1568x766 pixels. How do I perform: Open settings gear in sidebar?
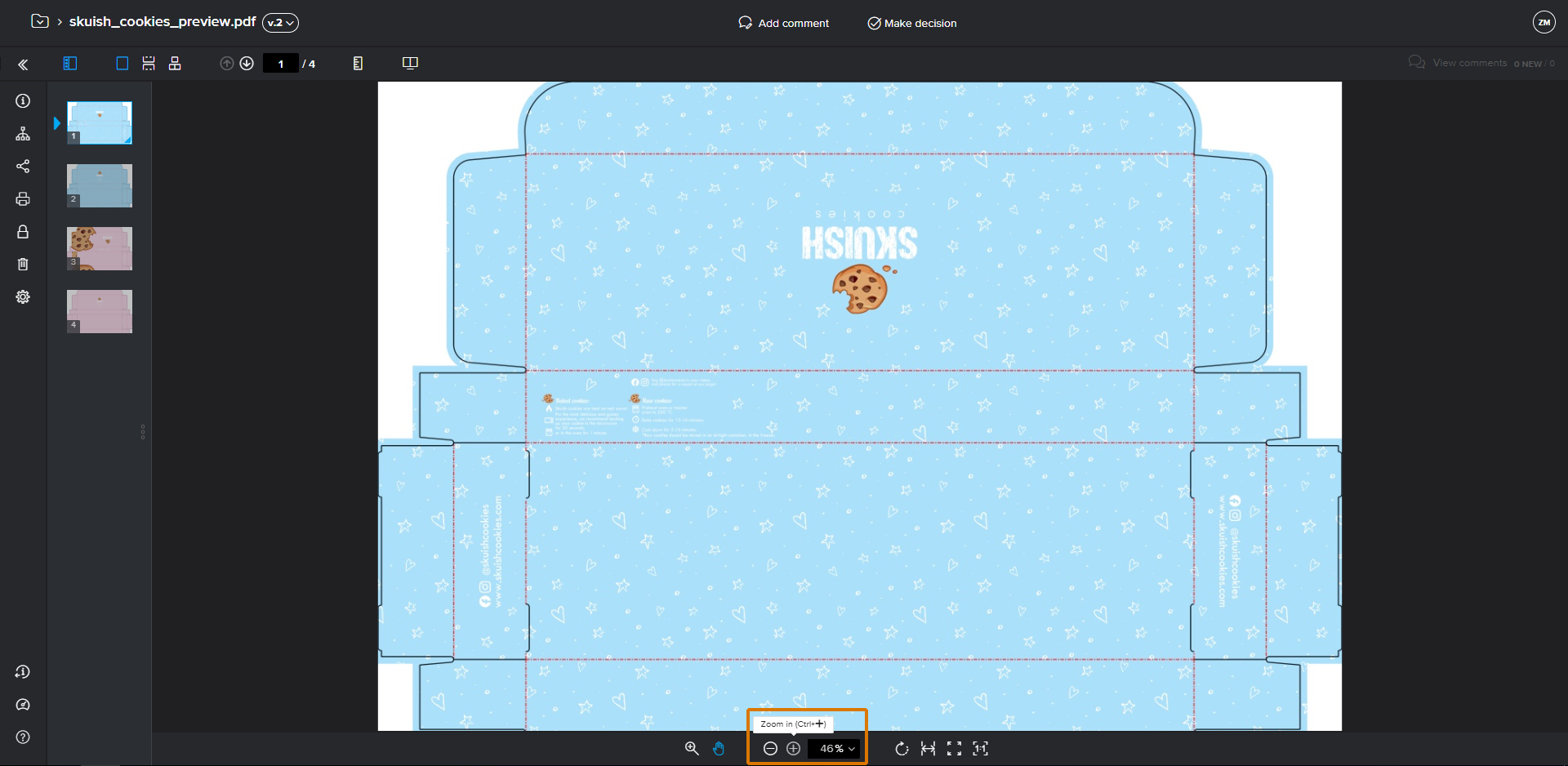point(23,297)
